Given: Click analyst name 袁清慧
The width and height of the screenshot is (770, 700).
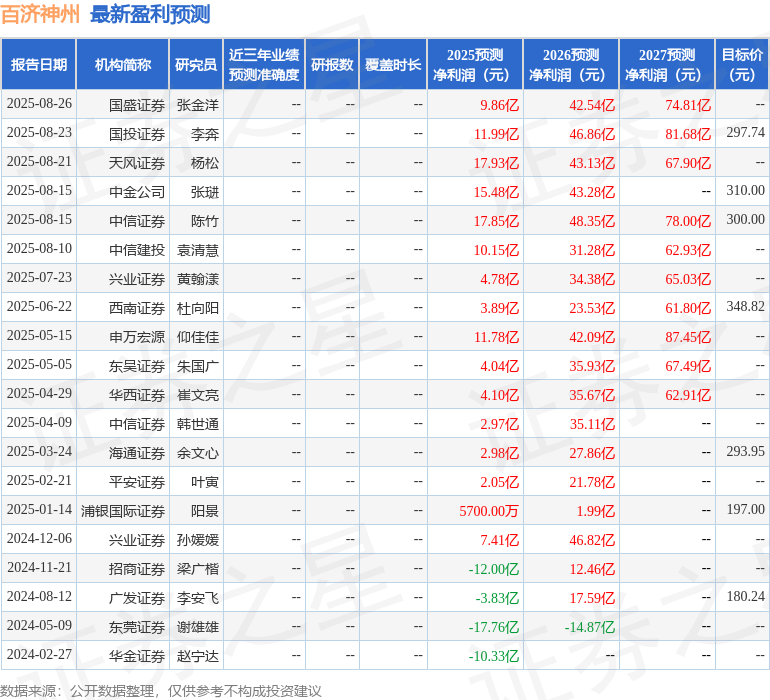Looking at the screenshot, I should click(x=197, y=250).
